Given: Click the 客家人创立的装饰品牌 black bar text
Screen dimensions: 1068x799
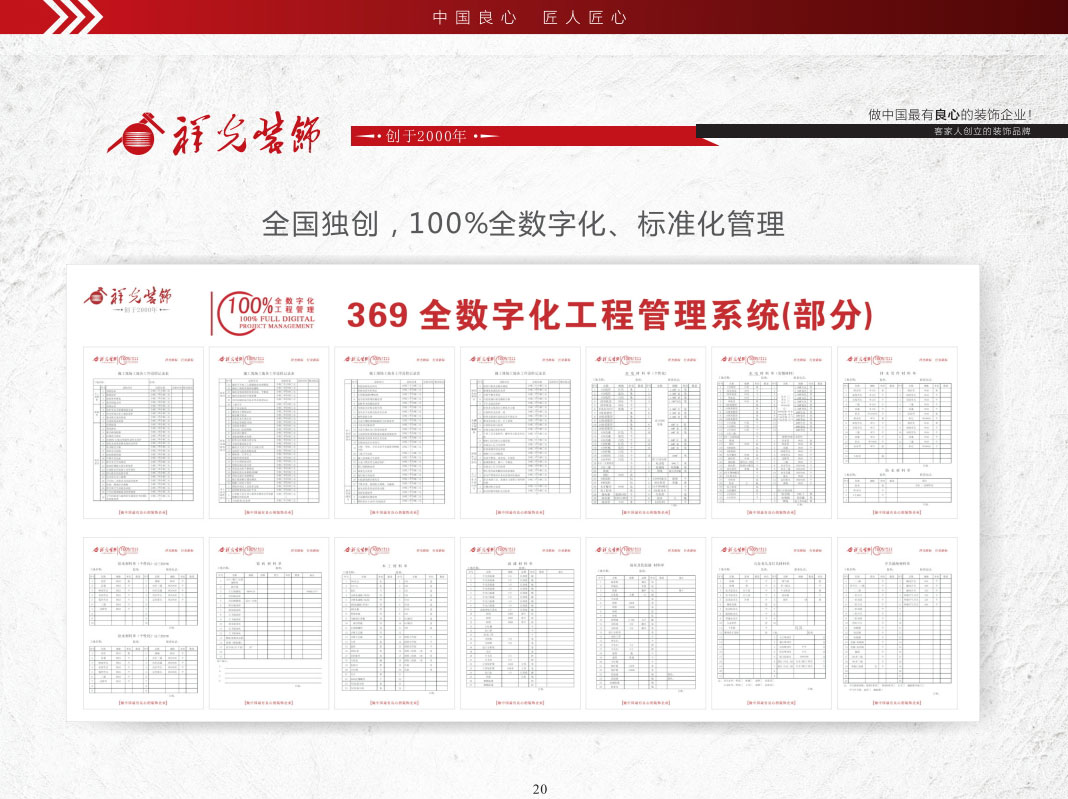Looking at the screenshot, I should point(981,131).
